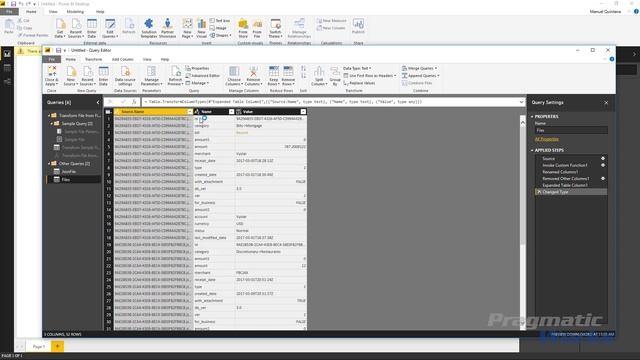Sort descending using the sort icon

[x=303, y=76]
